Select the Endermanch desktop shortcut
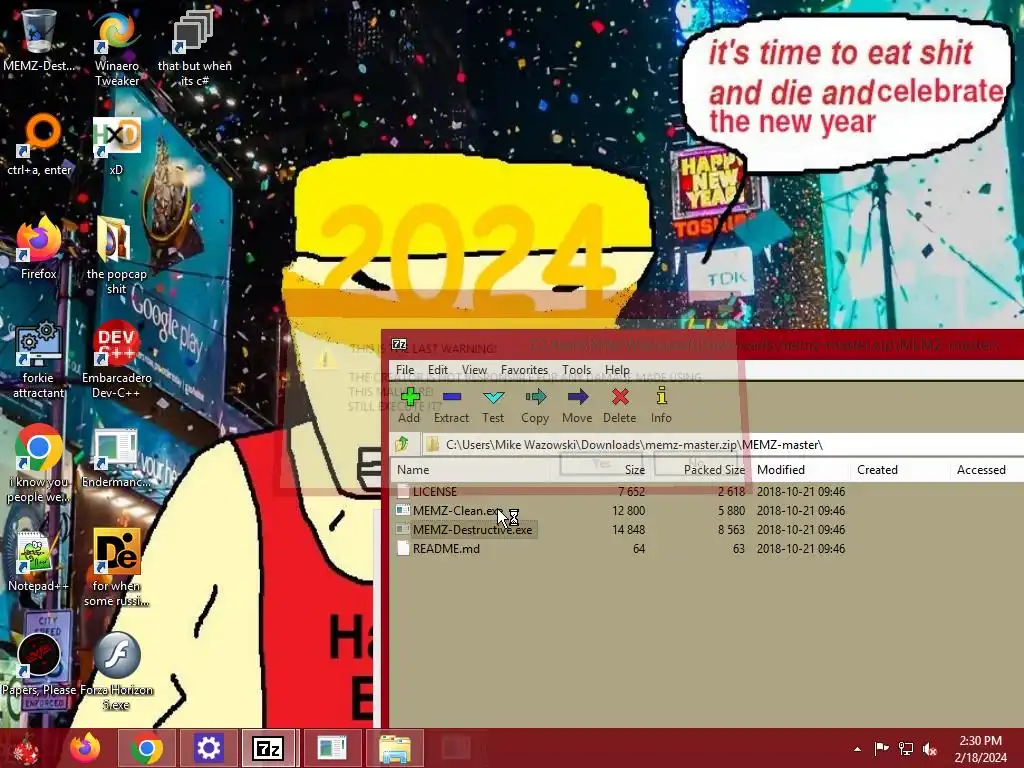Image resolution: width=1024 pixels, height=768 pixels. [x=116, y=457]
